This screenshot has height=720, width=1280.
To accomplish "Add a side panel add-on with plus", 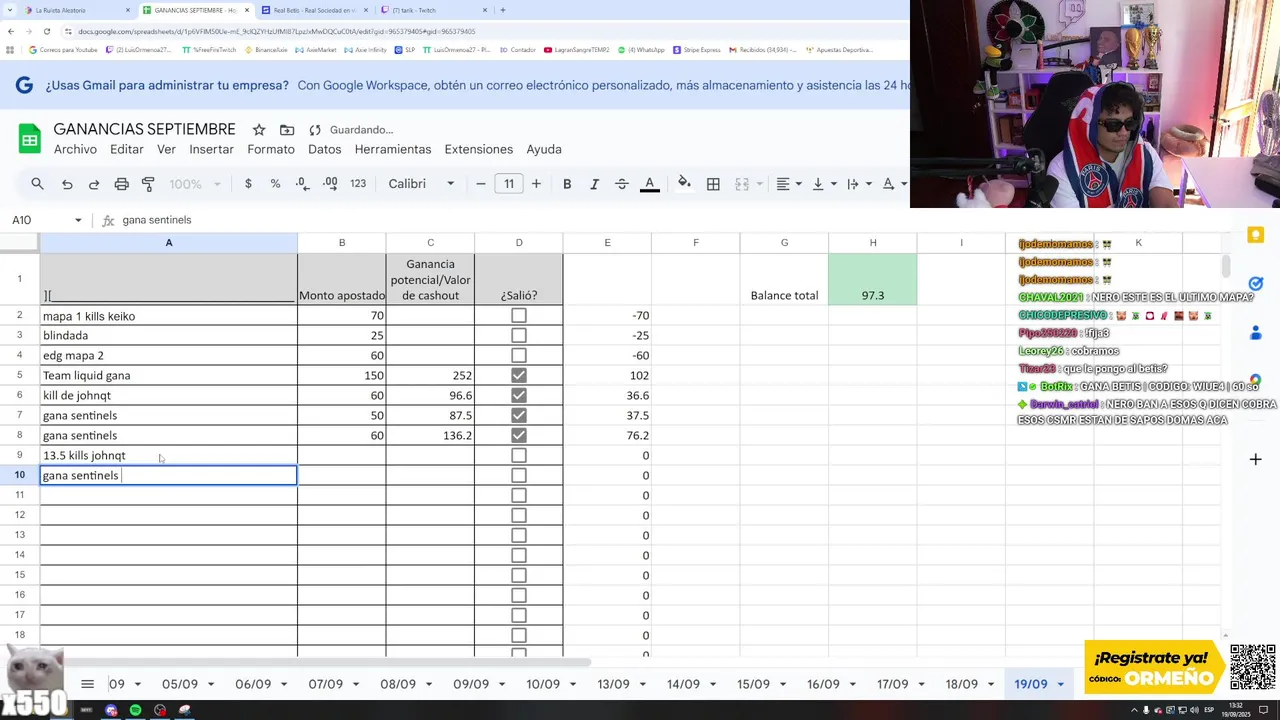I will coord(1256,459).
